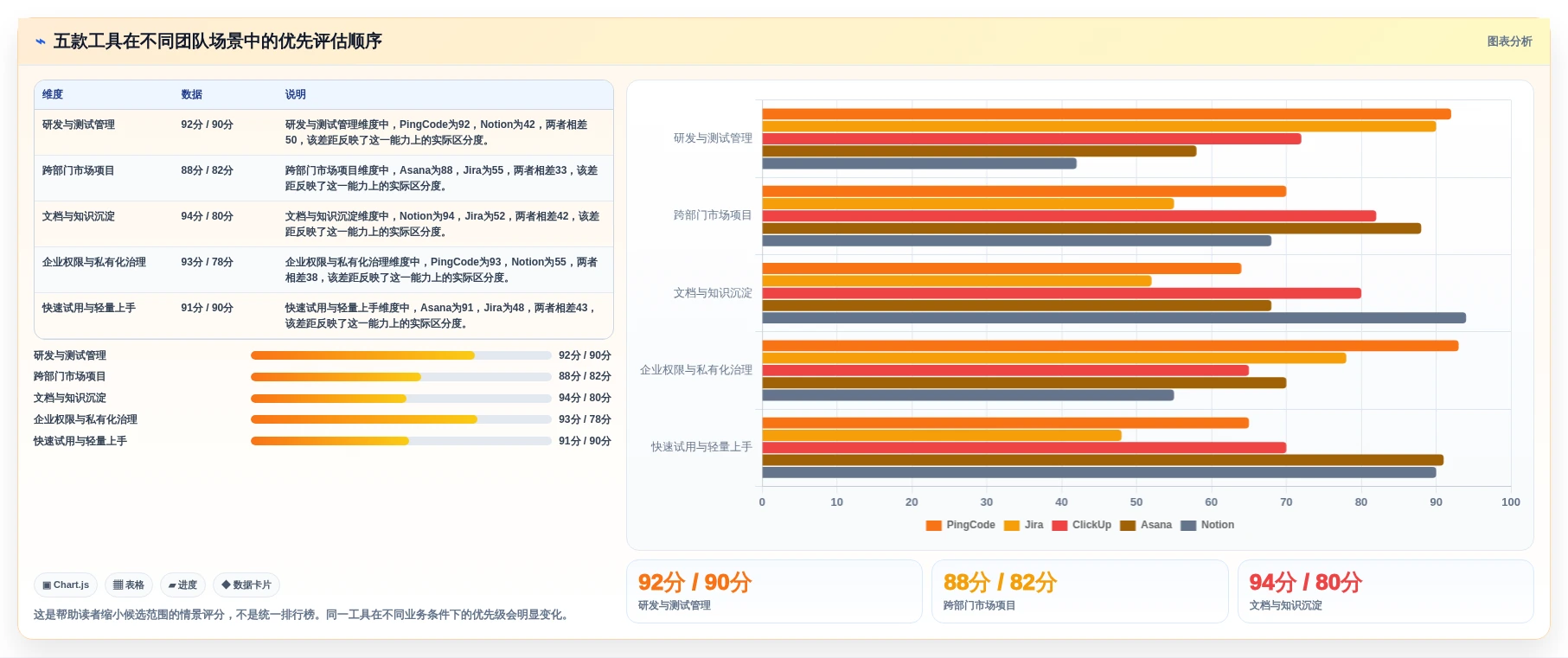The height and width of the screenshot is (658, 1568).
Task: Click the 研发与测试管理 progress bar
Action: 401,355
